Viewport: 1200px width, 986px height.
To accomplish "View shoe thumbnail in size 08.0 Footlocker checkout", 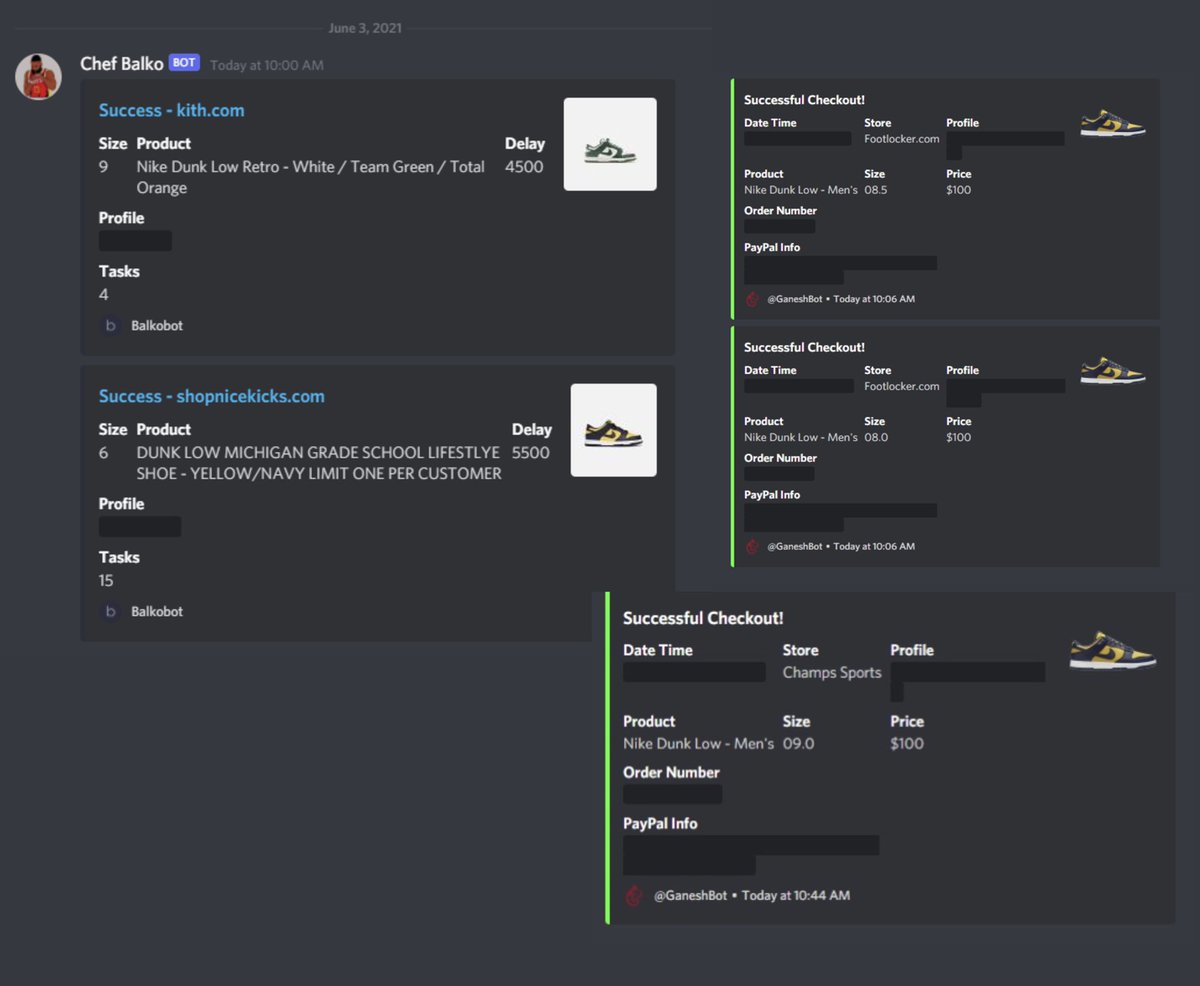I will pos(1113,371).
